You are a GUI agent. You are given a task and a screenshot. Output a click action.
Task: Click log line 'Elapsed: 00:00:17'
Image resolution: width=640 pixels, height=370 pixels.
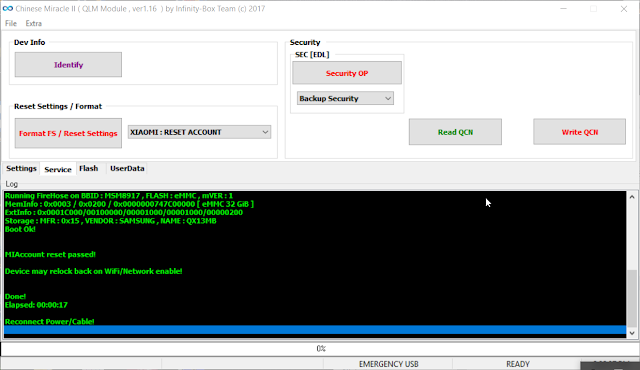[36, 305]
